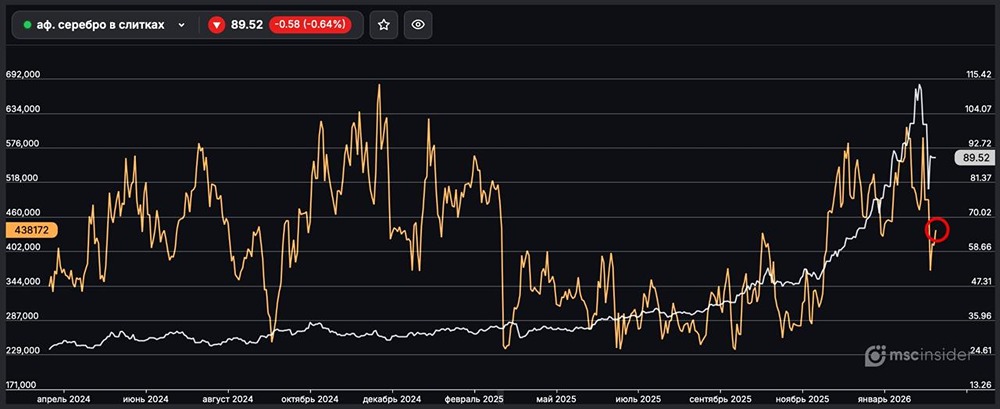This screenshot has width=1000, height=409.
Task: Click the 171,000 left axis value
Action: point(22,385)
